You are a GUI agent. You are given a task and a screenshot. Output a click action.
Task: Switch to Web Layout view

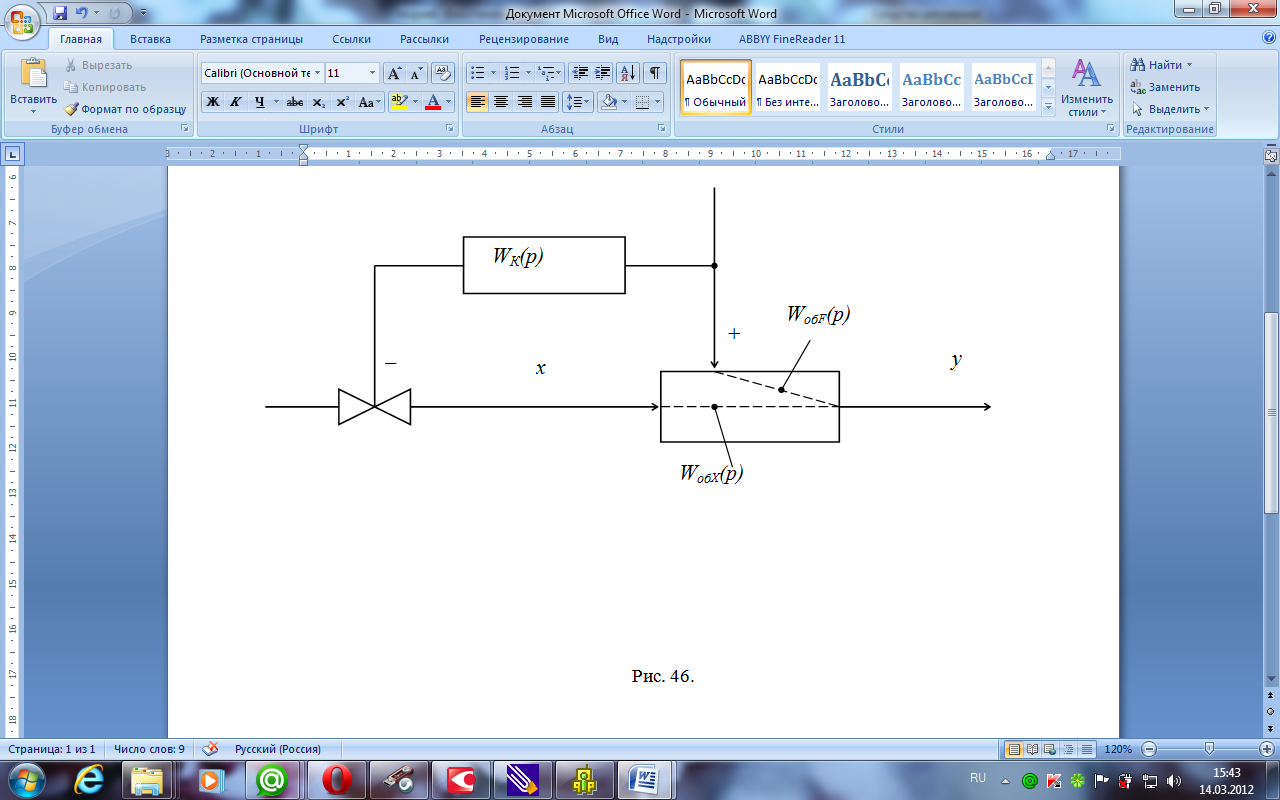pyautogui.click(x=1048, y=749)
